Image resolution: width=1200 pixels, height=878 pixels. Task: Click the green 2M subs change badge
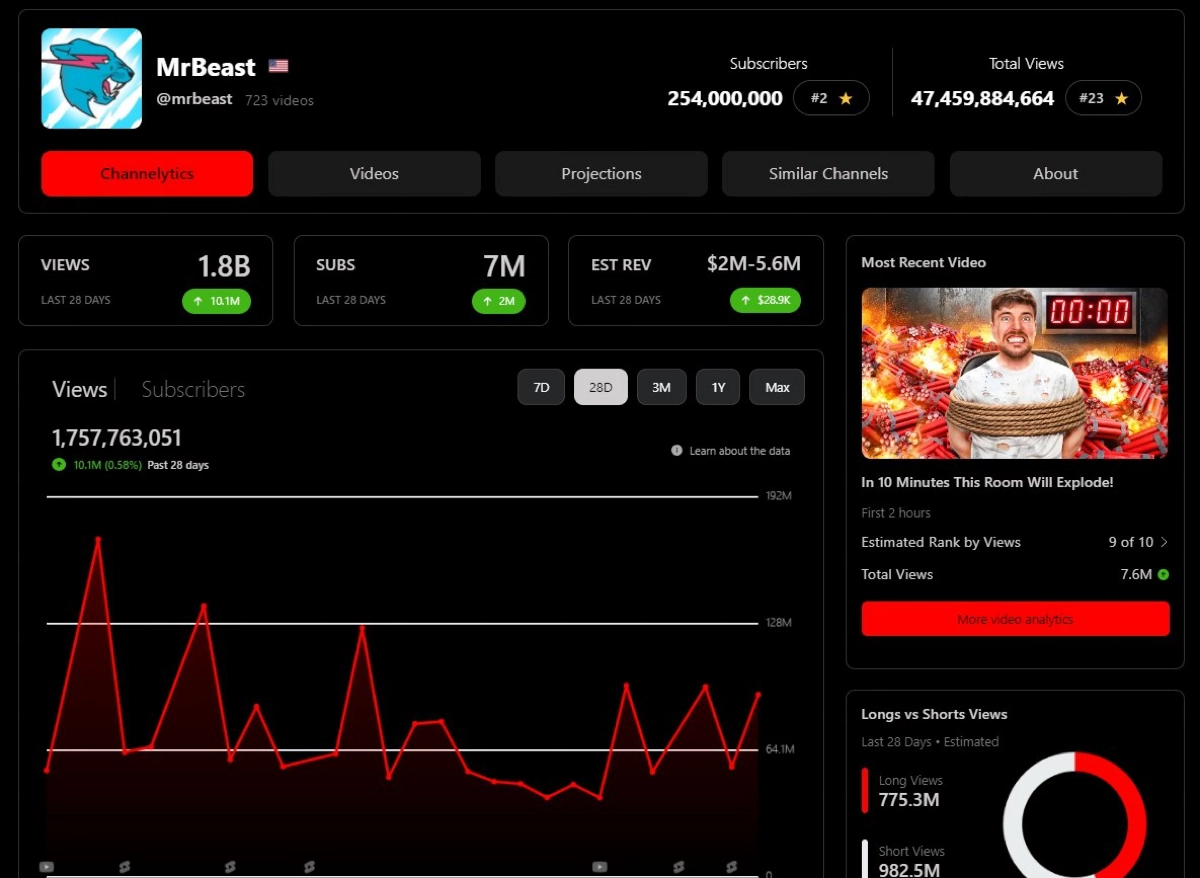(x=498, y=300)
